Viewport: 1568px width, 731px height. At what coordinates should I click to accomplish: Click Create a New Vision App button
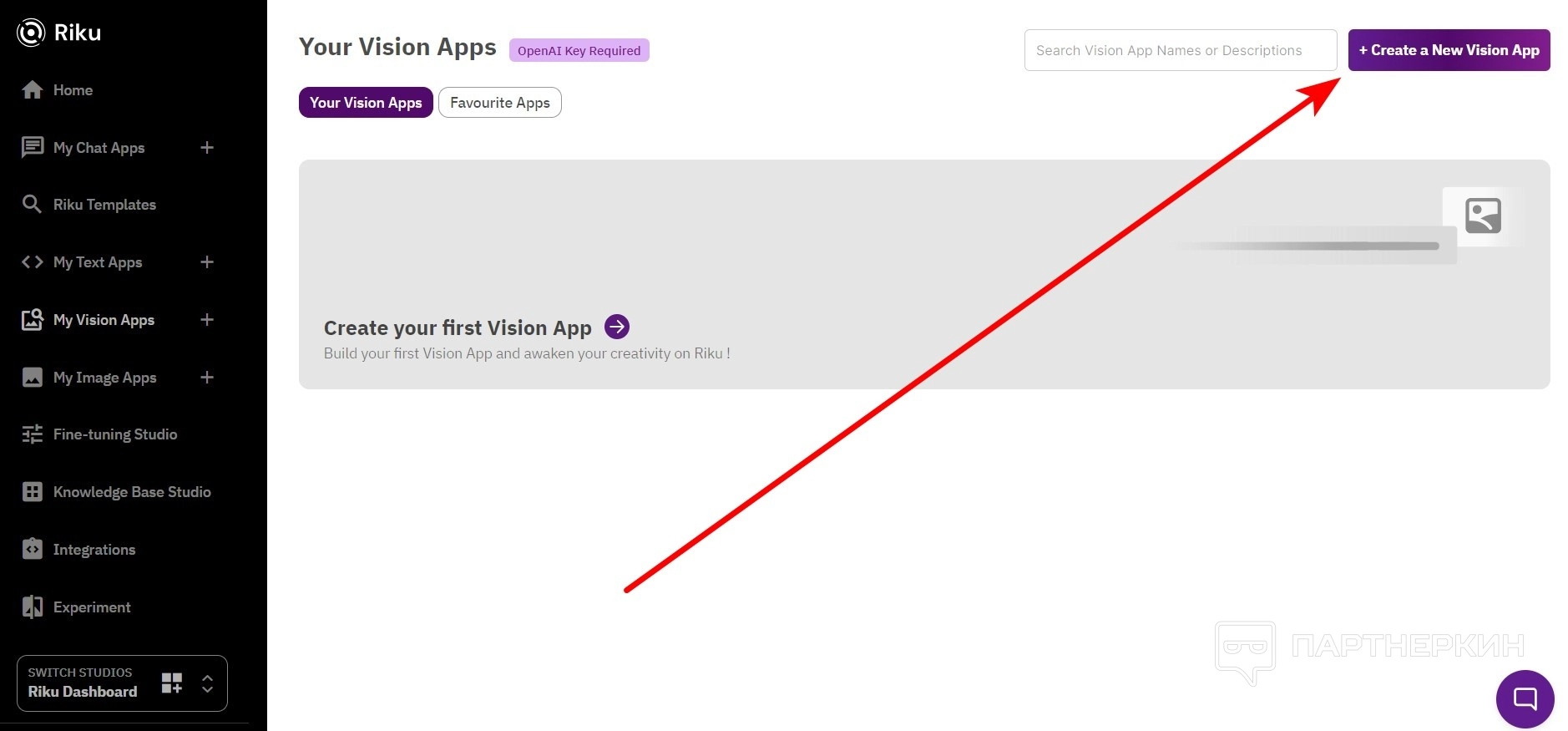1449,50
